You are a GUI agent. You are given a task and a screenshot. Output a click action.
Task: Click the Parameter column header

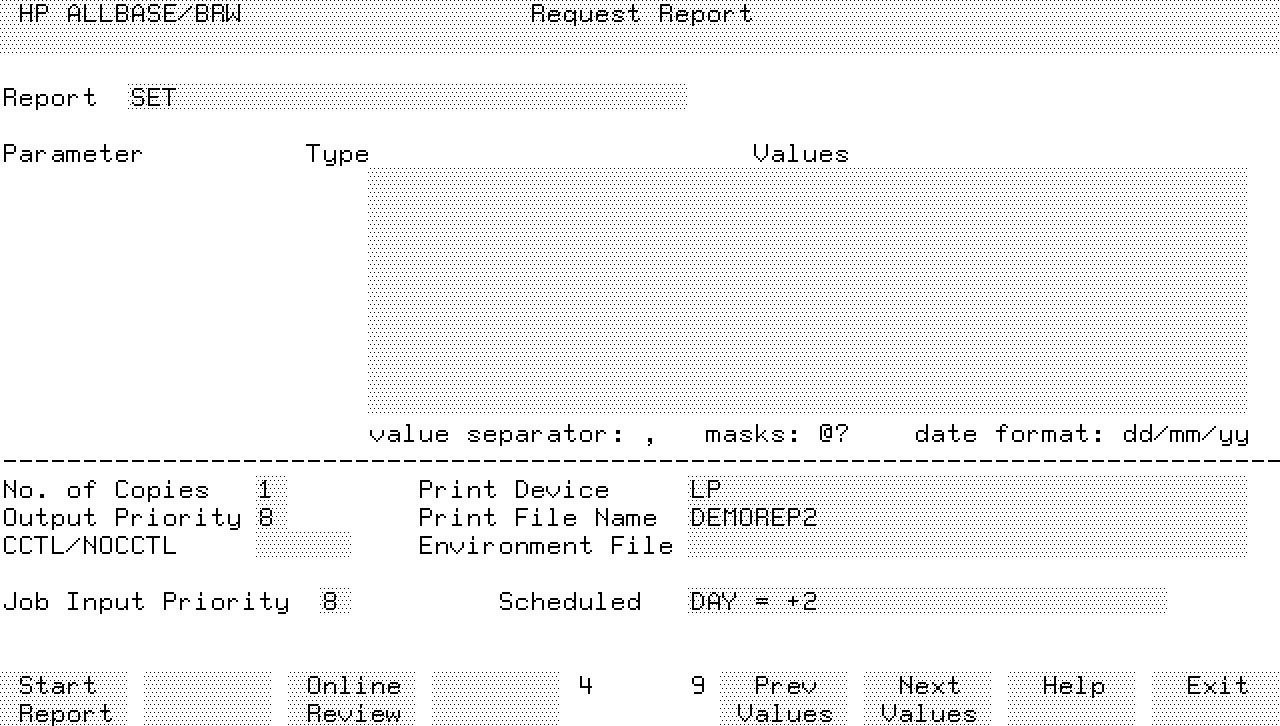click(x=72, y=154)
